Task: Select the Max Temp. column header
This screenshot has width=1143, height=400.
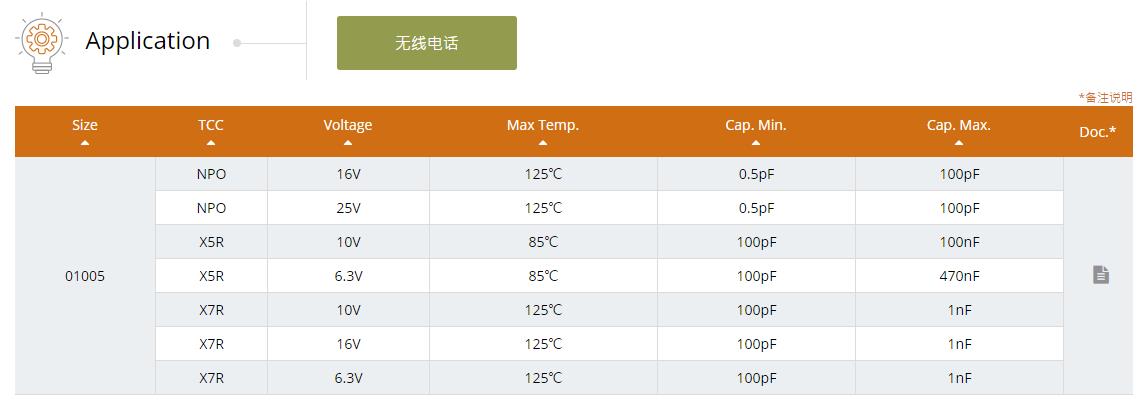Action: click(542, 125)
